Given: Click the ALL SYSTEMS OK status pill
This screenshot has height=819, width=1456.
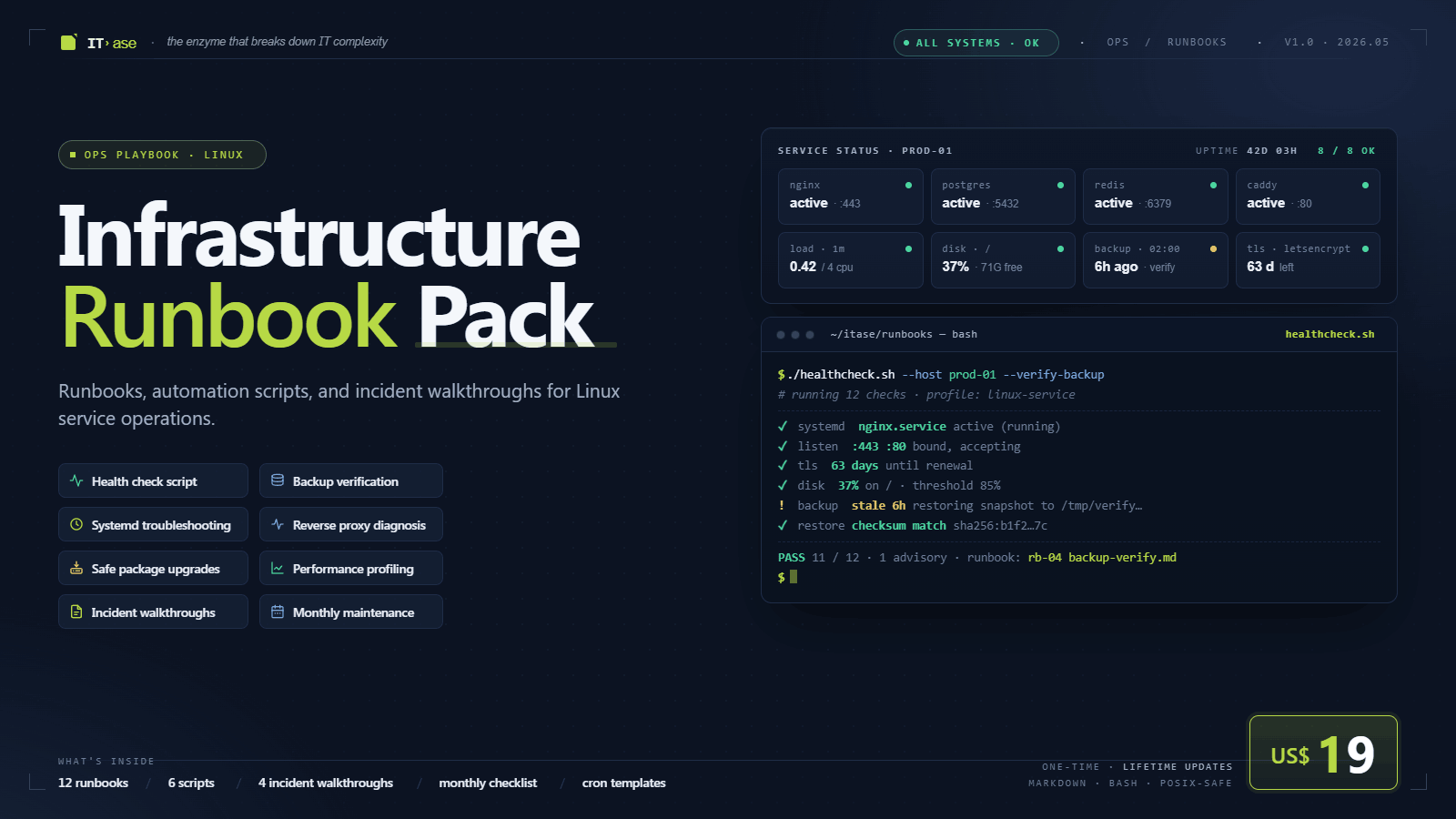Looking at the screenshot, I should click(976, 43).
